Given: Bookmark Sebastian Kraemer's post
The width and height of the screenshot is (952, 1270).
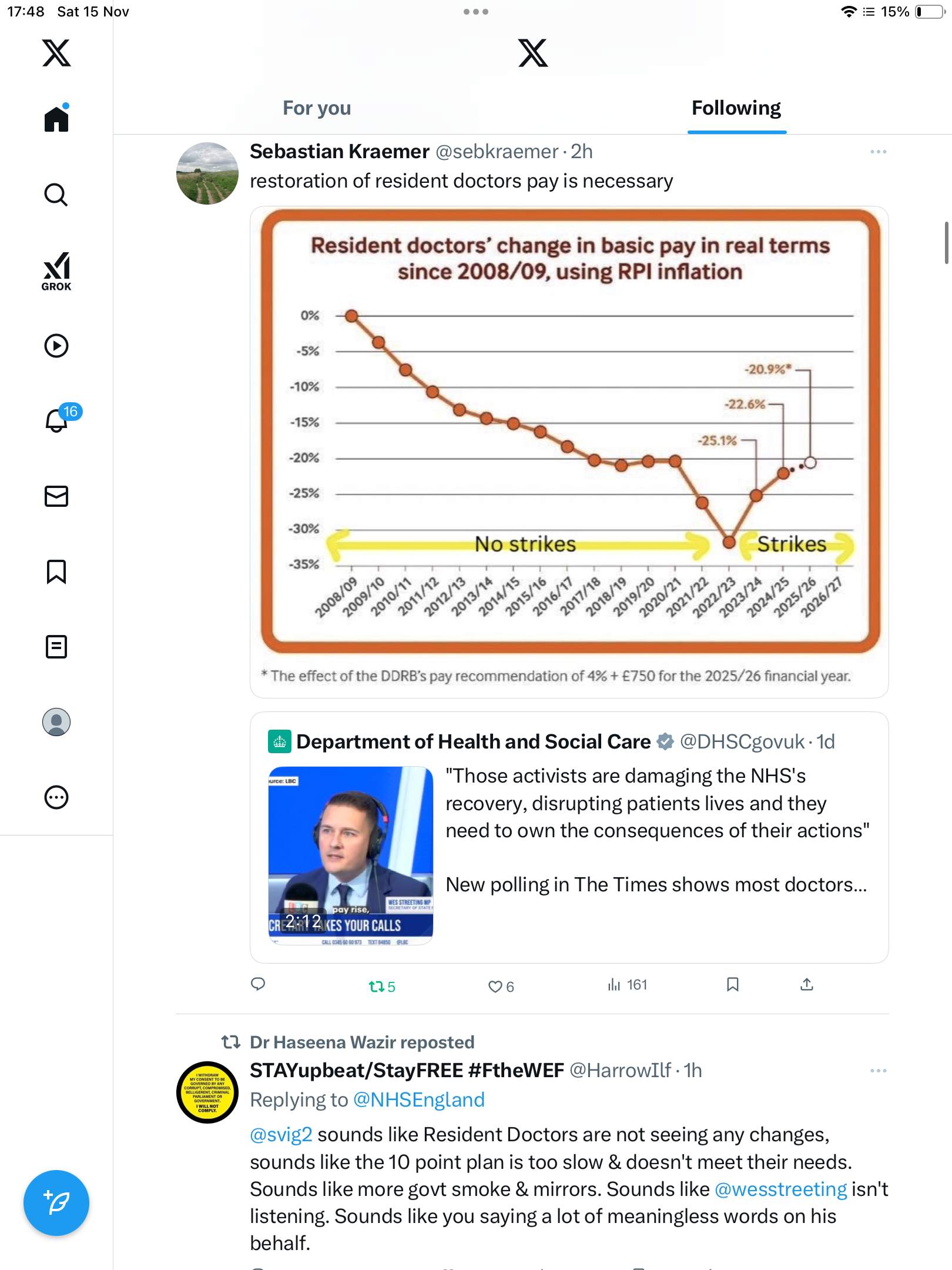Looking at the screenshot, I should (x=732, y=985).
